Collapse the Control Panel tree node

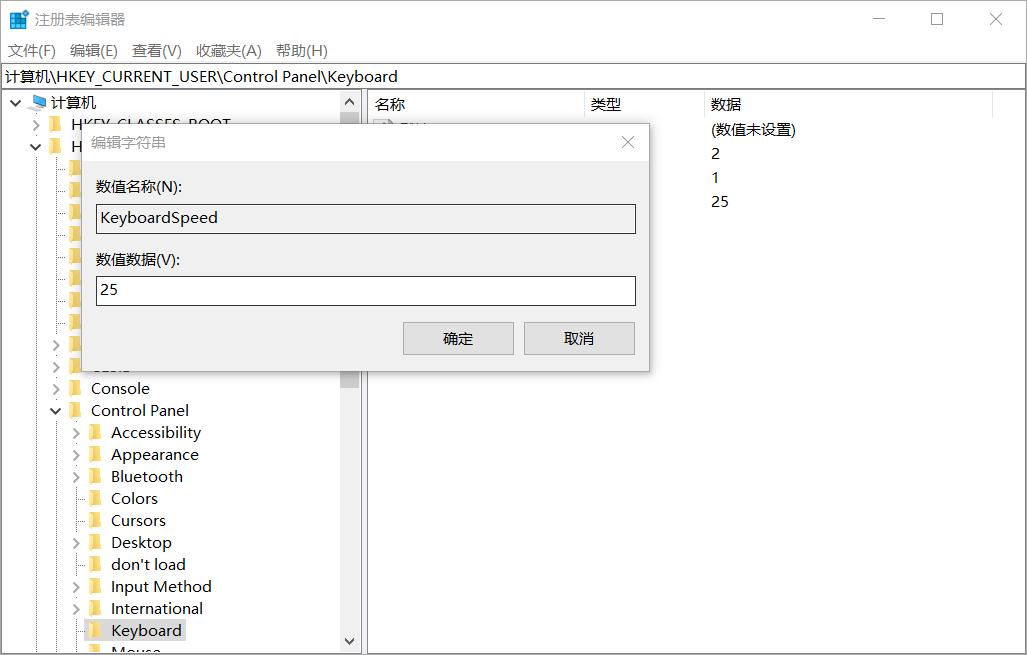[56, 410]
